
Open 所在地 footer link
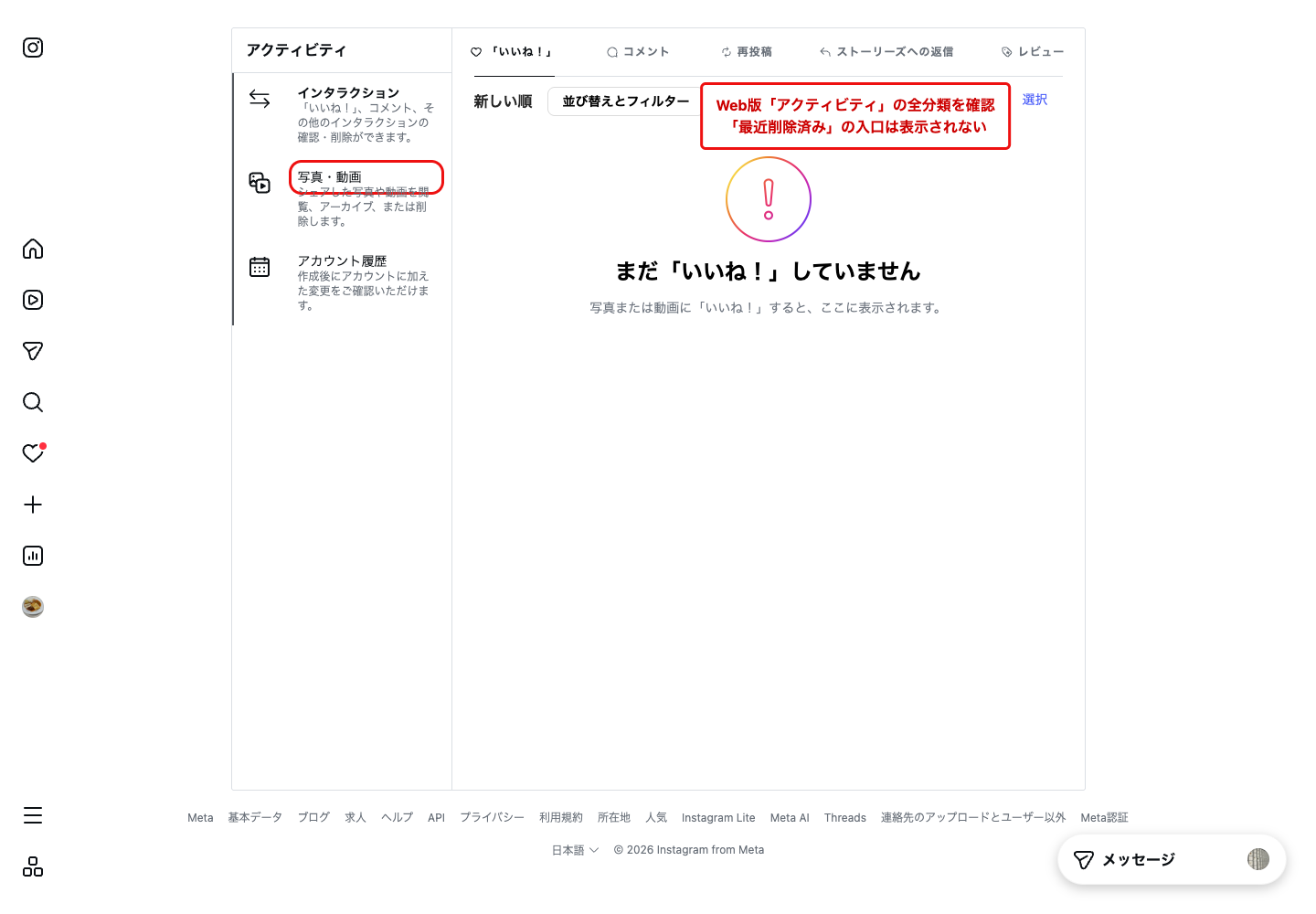click(x=614, y=818)
